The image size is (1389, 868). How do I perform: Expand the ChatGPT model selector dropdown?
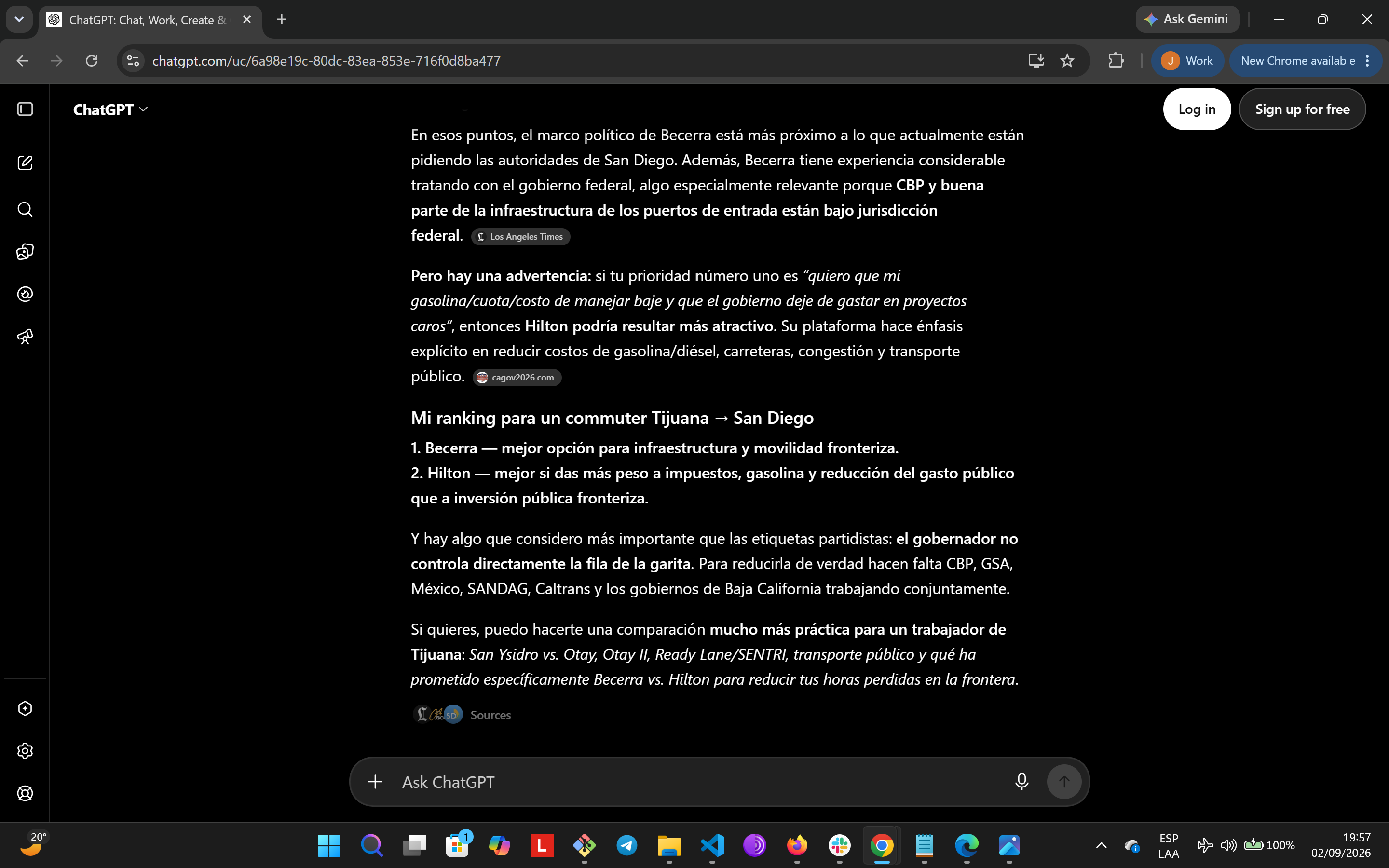110,109
